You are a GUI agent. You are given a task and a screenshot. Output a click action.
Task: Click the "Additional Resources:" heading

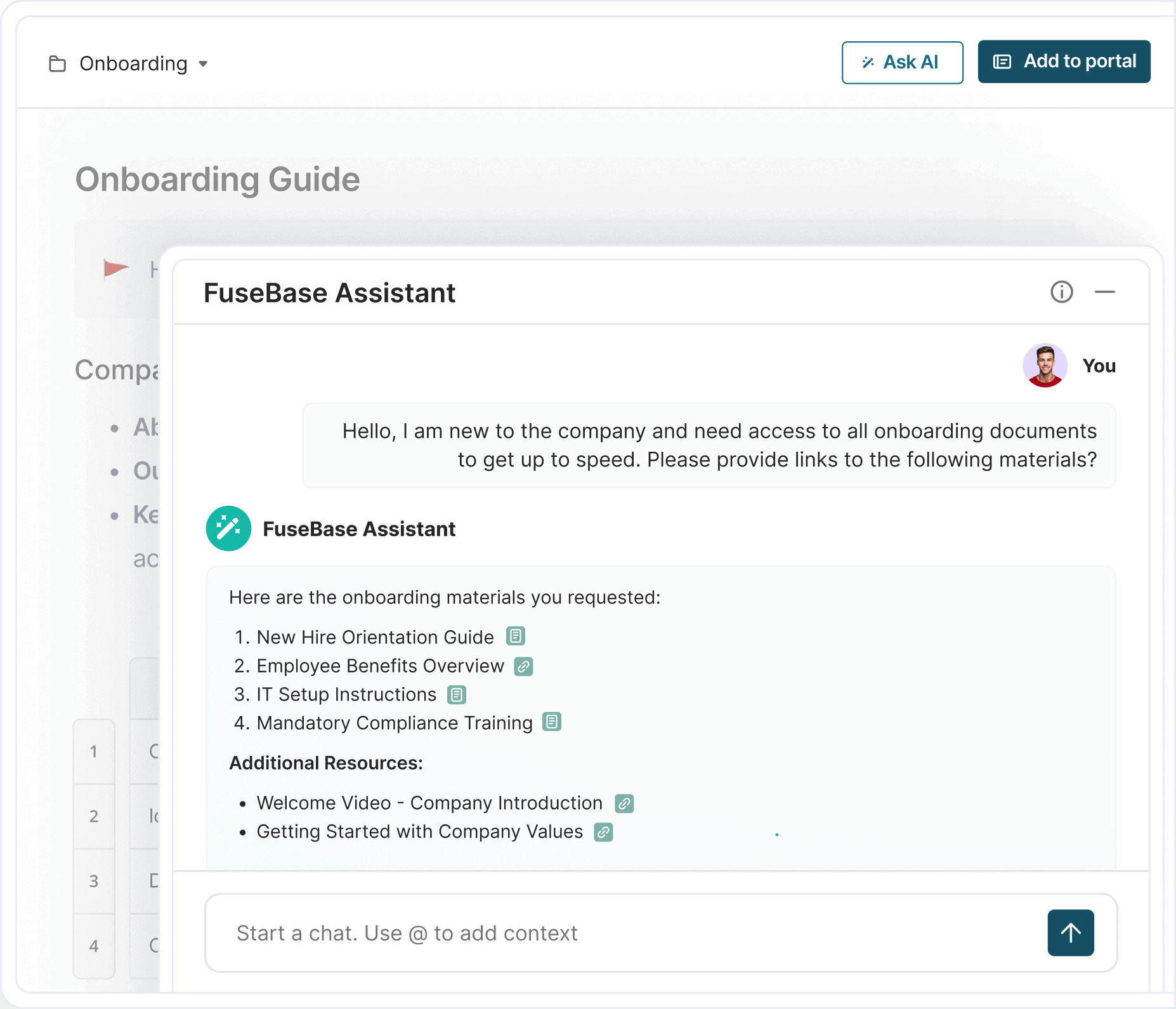click(x=326, y=763)
